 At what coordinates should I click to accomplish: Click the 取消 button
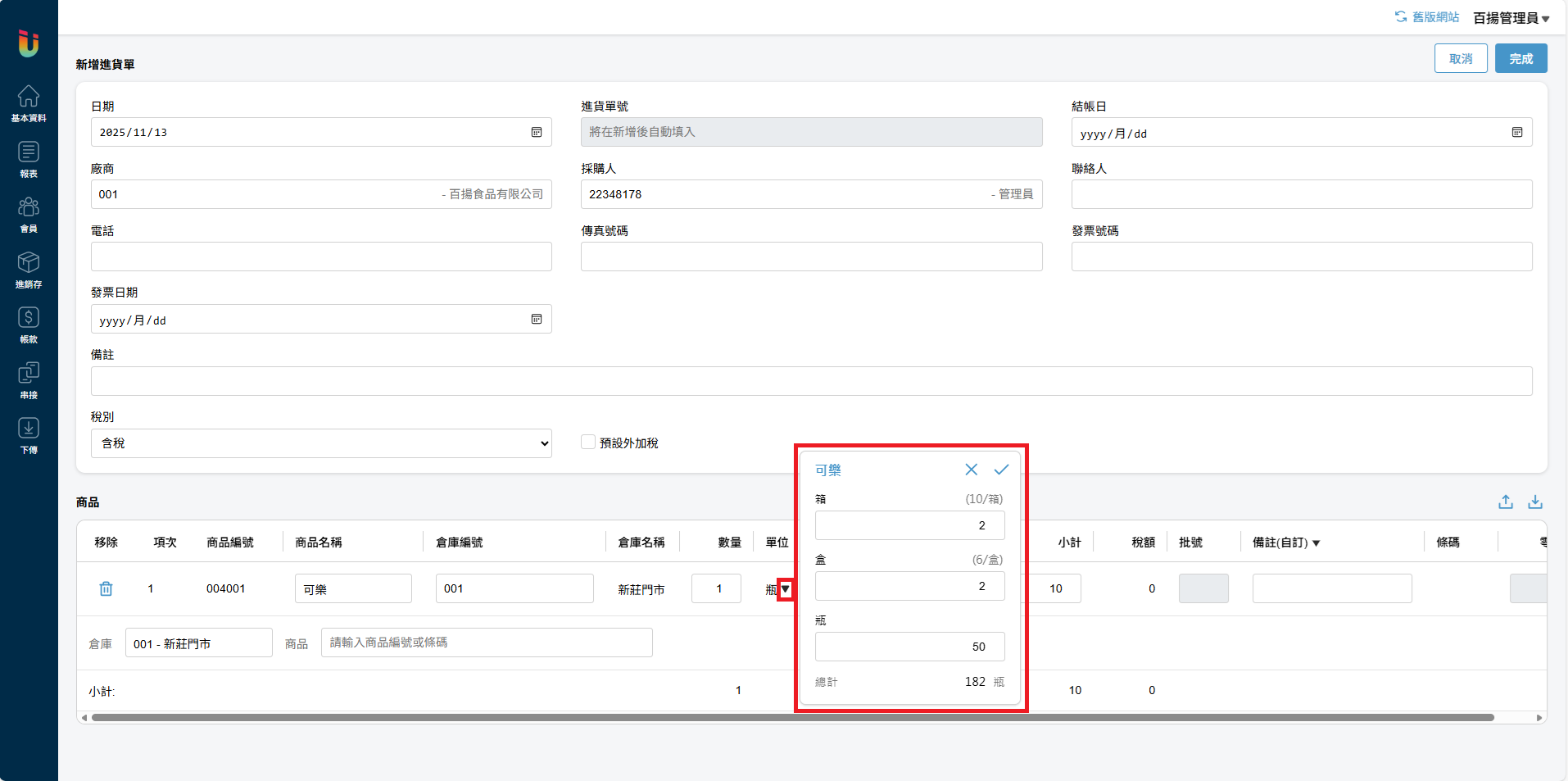(1461, 59)
